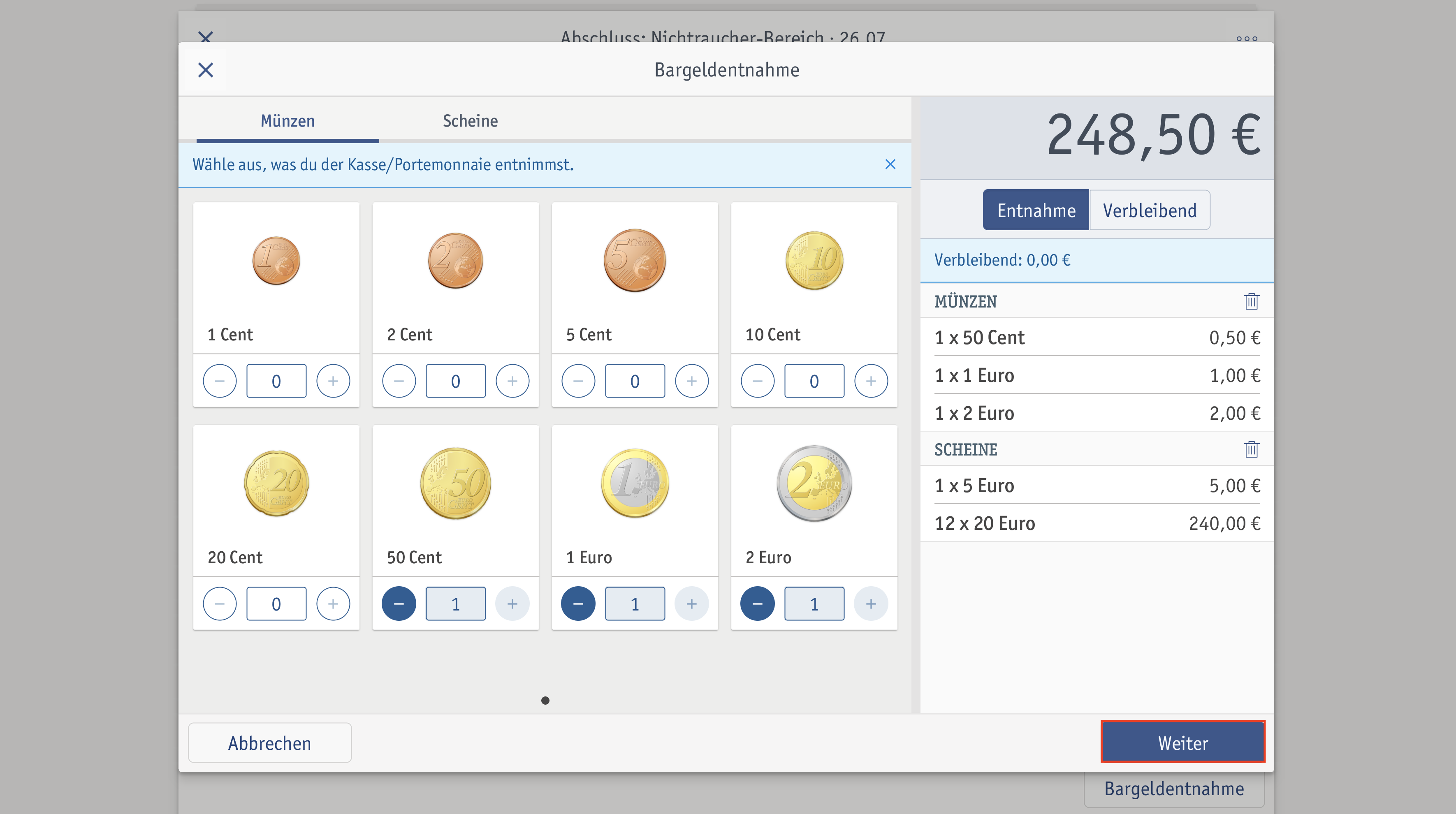Edit the 2 Euro quantity field

pyautogui.click(x=814, y=604)
